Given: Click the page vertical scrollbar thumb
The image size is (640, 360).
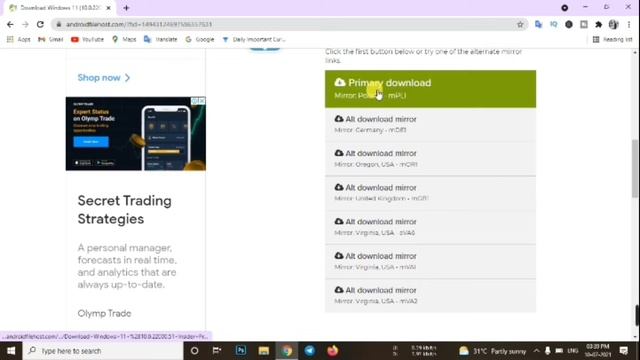Looking at the screenshot, I should (x=635, y=168).
